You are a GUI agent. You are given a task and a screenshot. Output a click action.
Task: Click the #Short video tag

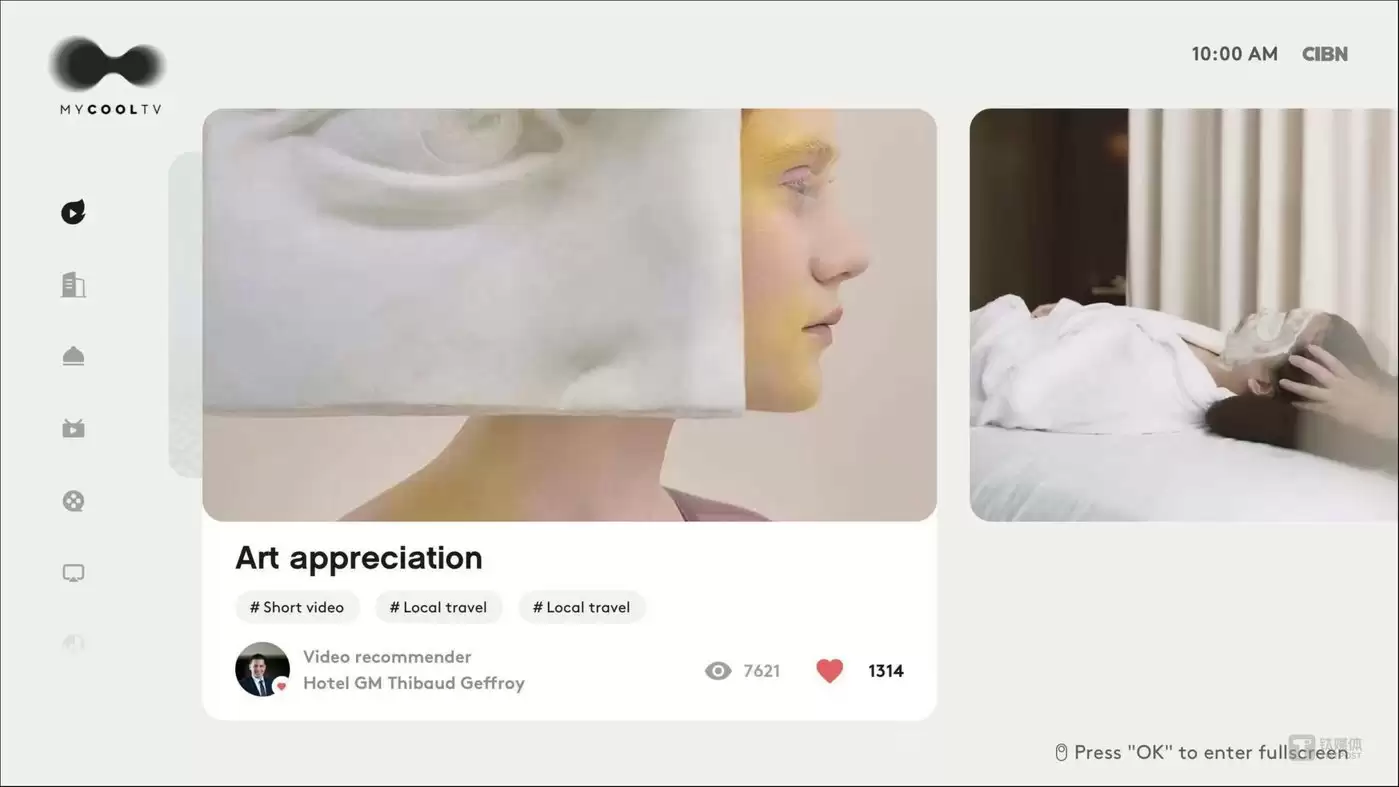297,607
